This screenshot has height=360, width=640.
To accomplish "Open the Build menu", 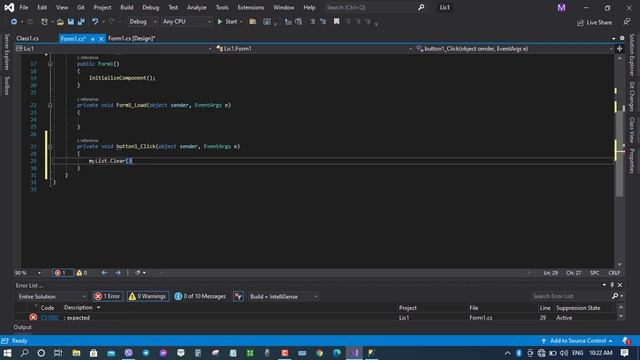I will click(127, 7).
